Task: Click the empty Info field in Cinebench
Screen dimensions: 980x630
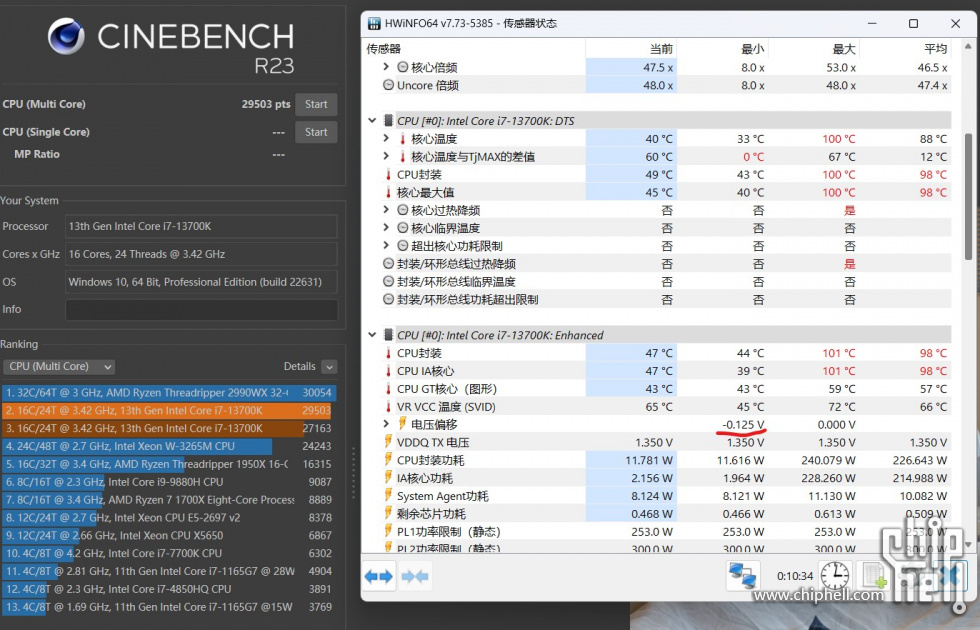Action: [201, 310]
